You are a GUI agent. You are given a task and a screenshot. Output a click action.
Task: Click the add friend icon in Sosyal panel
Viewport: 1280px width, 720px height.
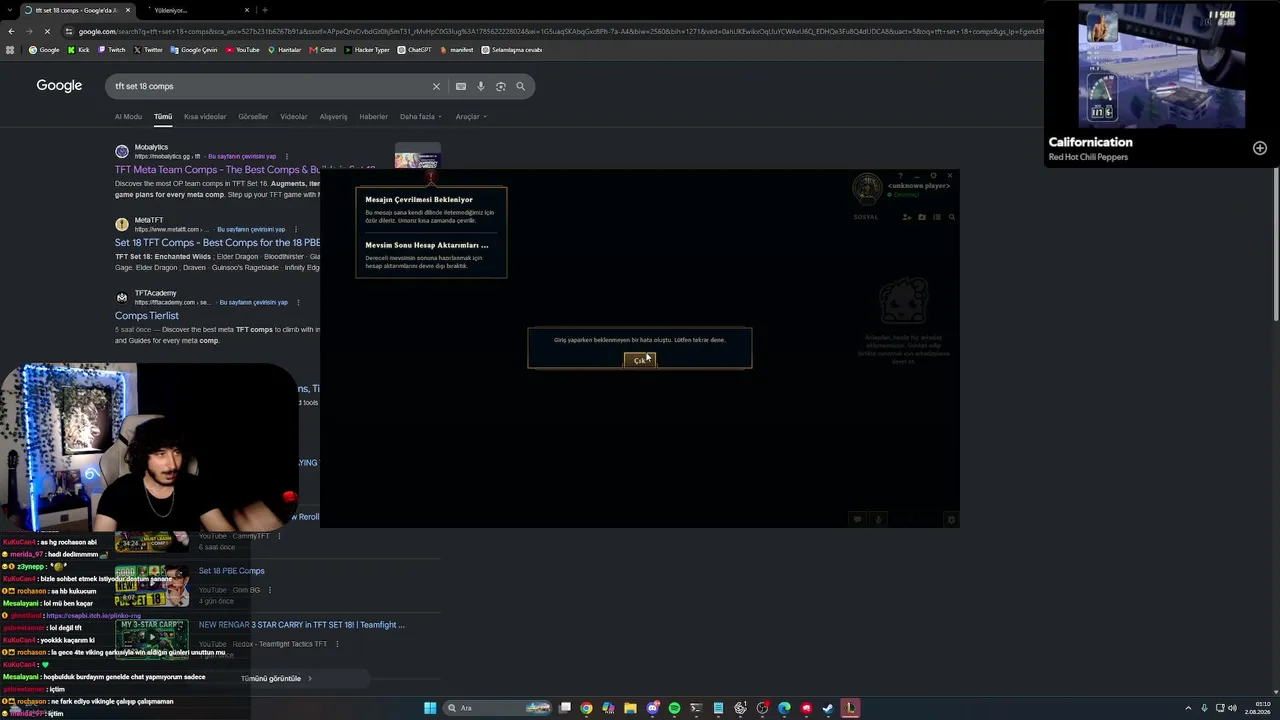(907, 217)
